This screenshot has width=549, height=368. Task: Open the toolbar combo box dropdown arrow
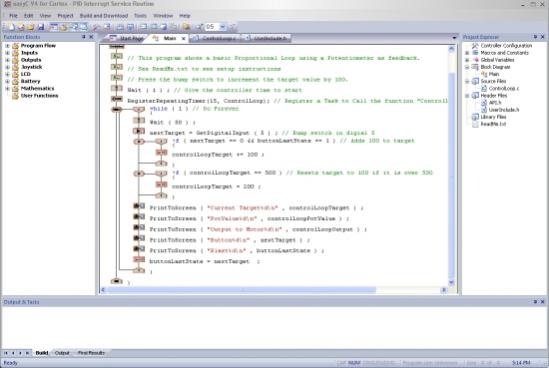coord(223,27)
